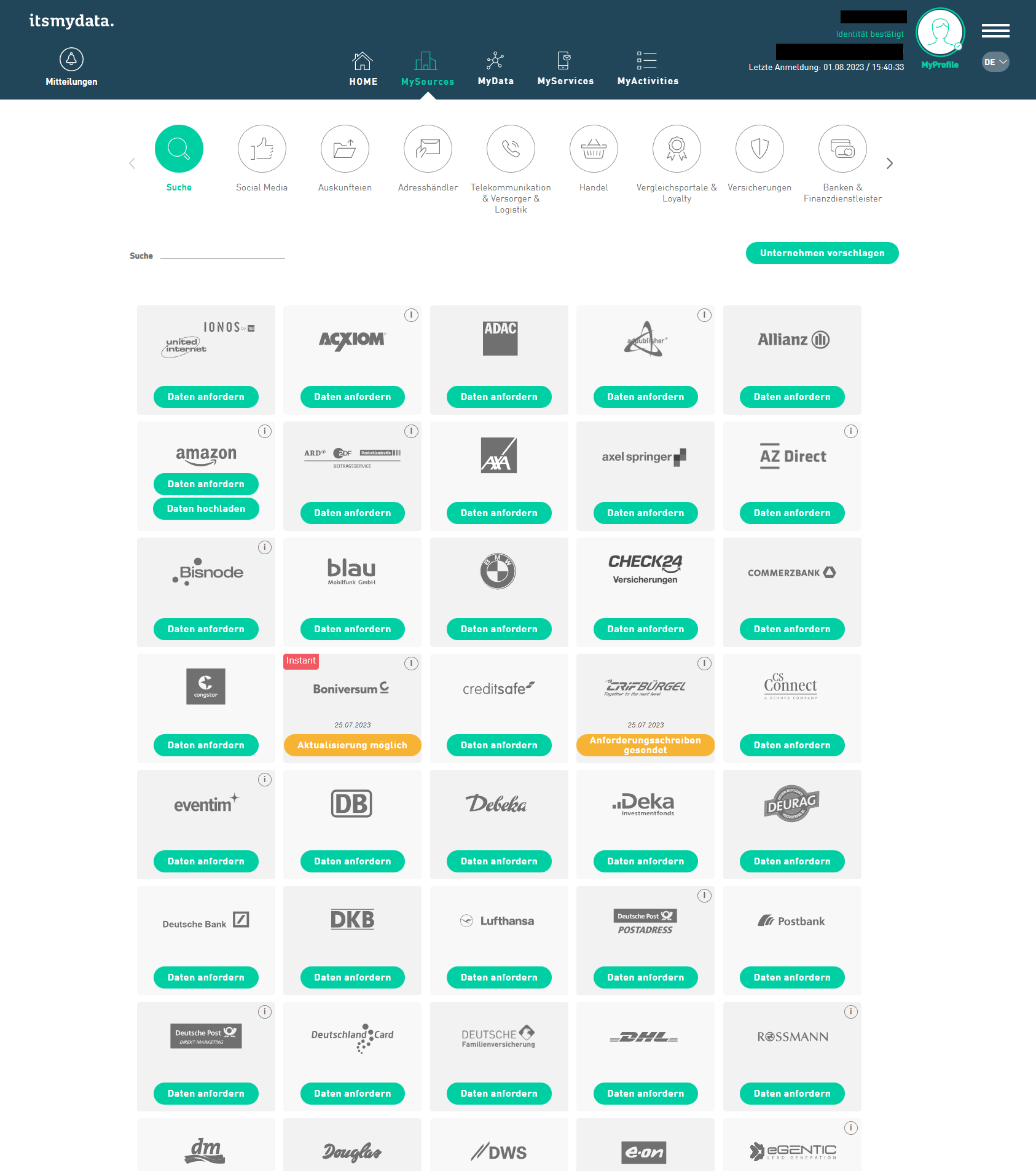Select Versicherungen shield category

point(759,149)
